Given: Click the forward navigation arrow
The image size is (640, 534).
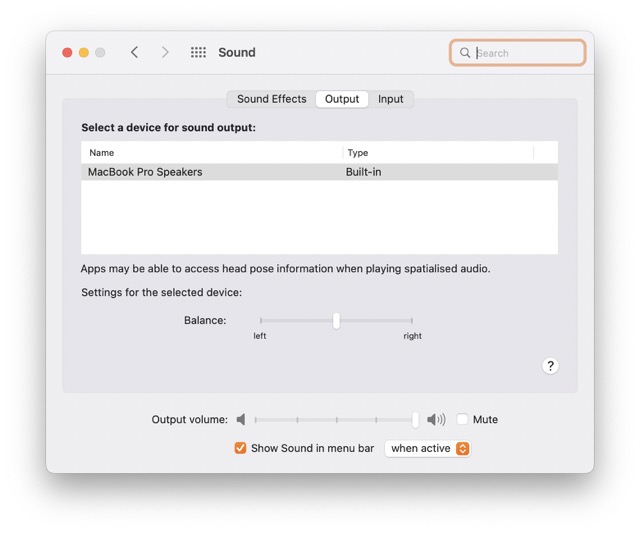Looking at the screenshot, I should coord(165,52).
